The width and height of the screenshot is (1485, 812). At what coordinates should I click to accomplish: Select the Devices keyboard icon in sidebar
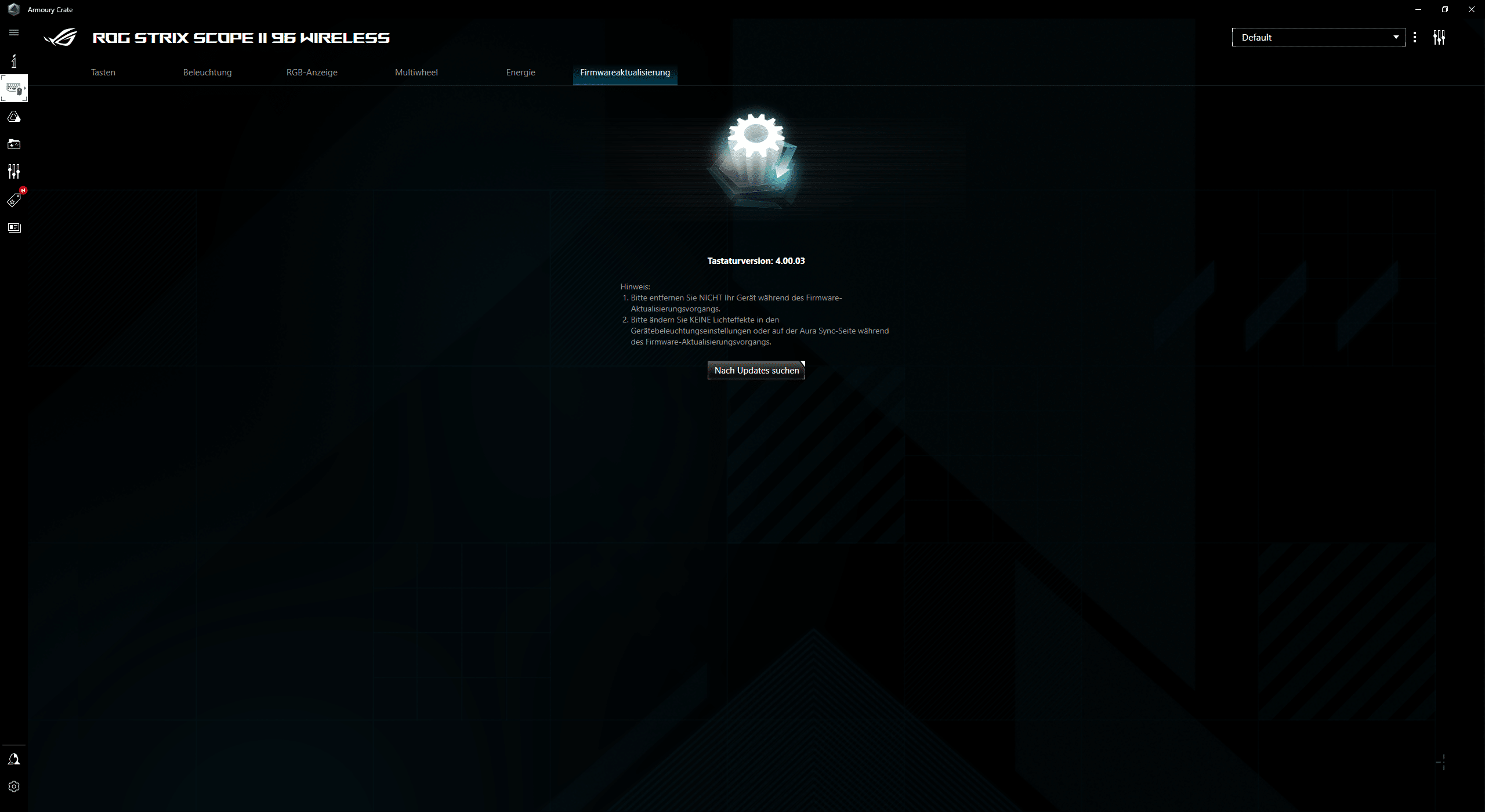click(x=14, y=89)
